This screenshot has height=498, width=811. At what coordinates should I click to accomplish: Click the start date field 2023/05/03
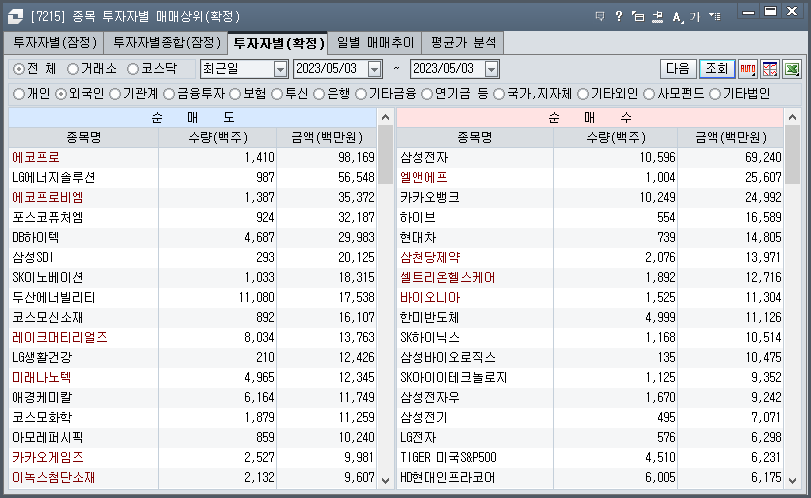click(x=331, y=69)
